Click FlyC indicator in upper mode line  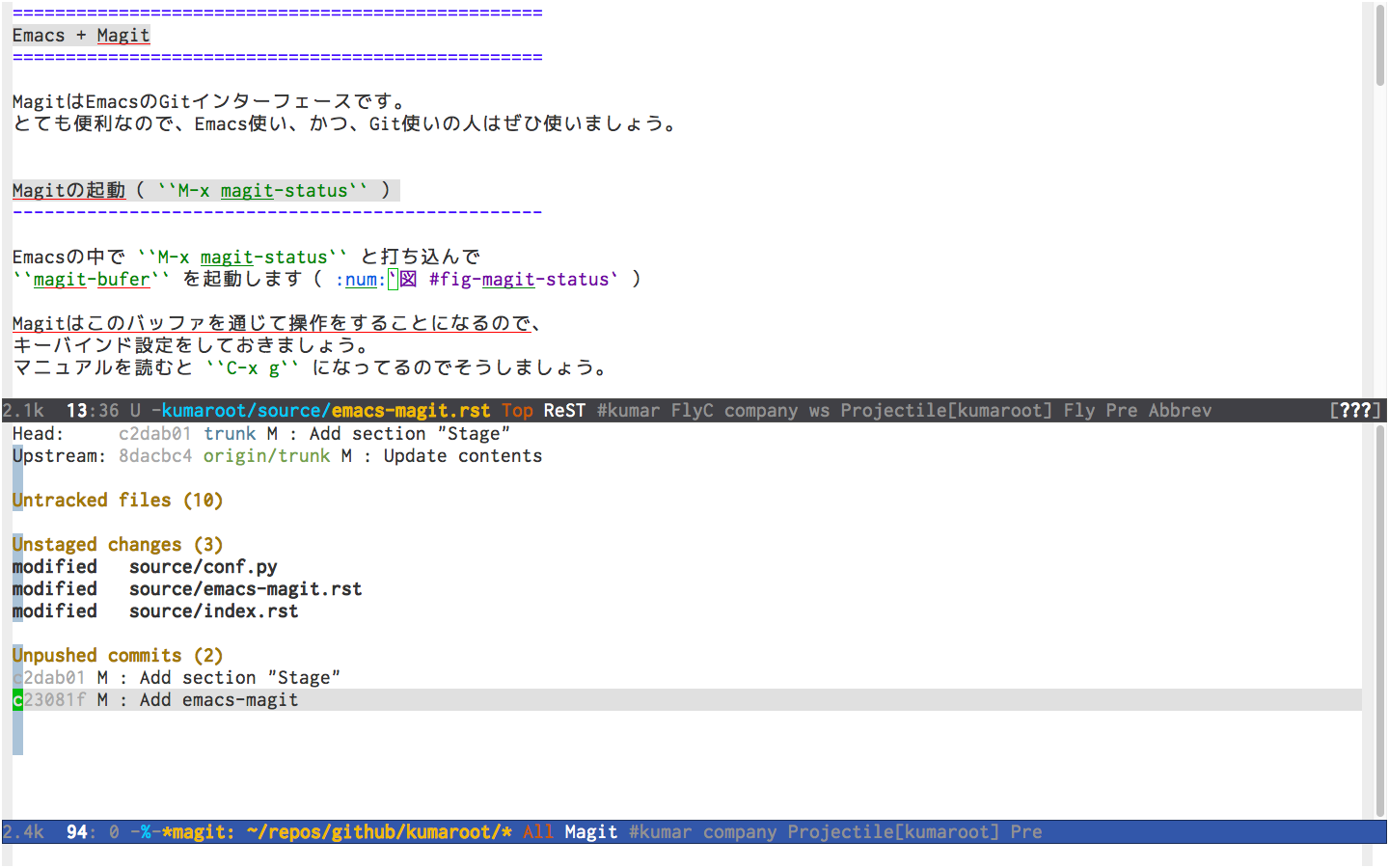point(693,411)
